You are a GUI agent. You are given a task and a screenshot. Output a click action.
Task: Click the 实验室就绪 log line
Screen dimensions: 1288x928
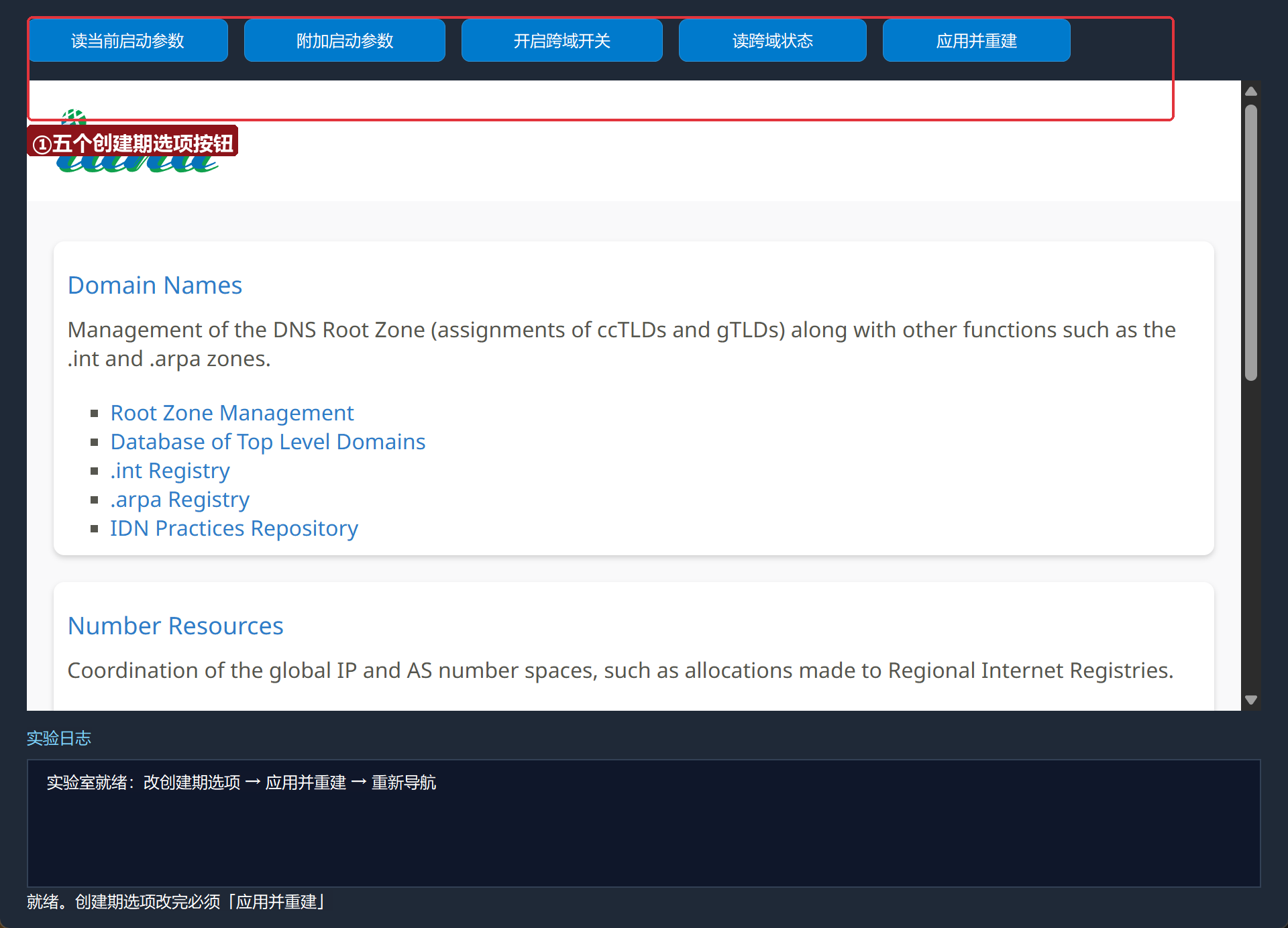click(241, 782)
